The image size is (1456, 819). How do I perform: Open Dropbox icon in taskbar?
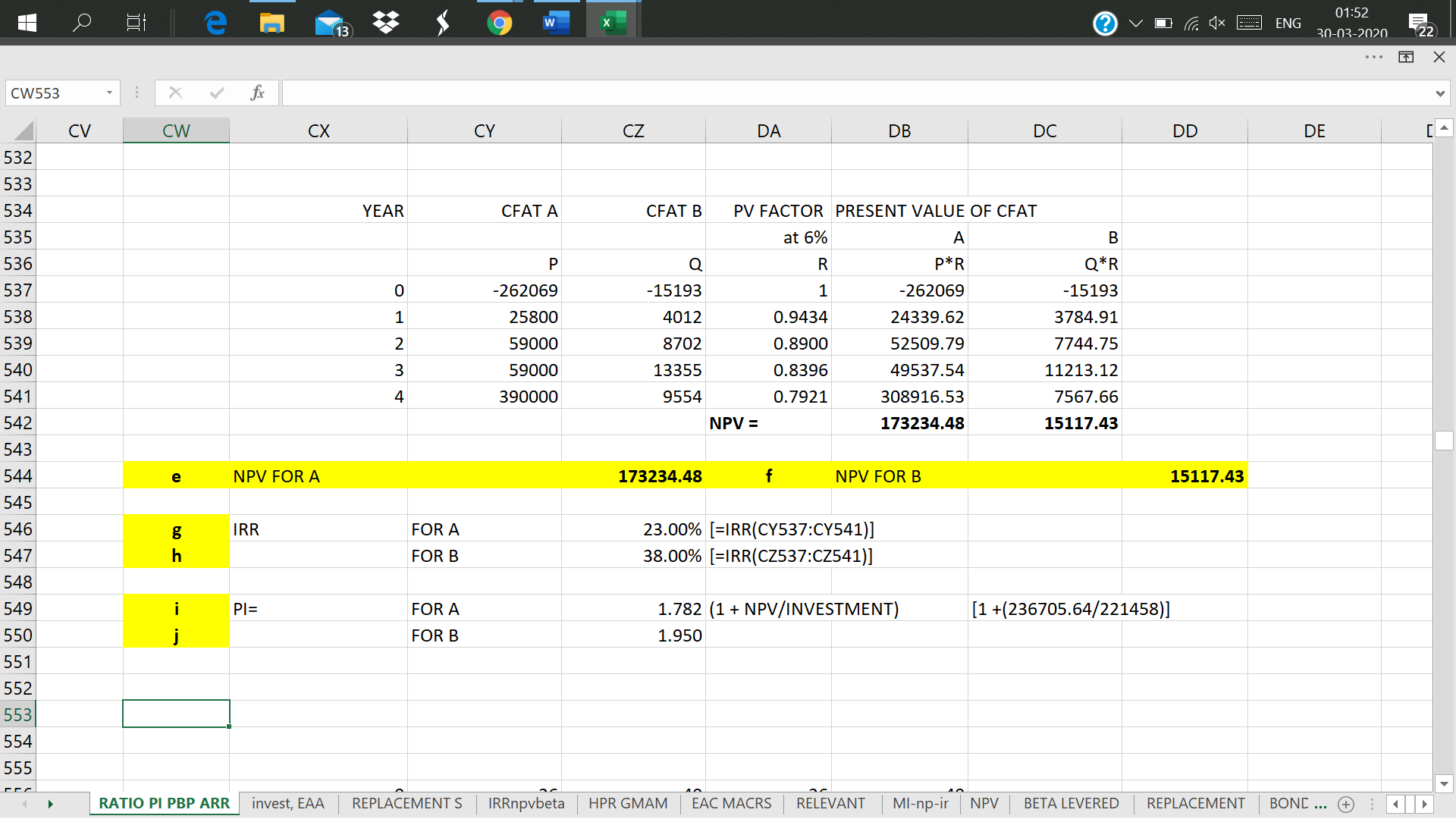pyautogui.click(x=386, y=23)
